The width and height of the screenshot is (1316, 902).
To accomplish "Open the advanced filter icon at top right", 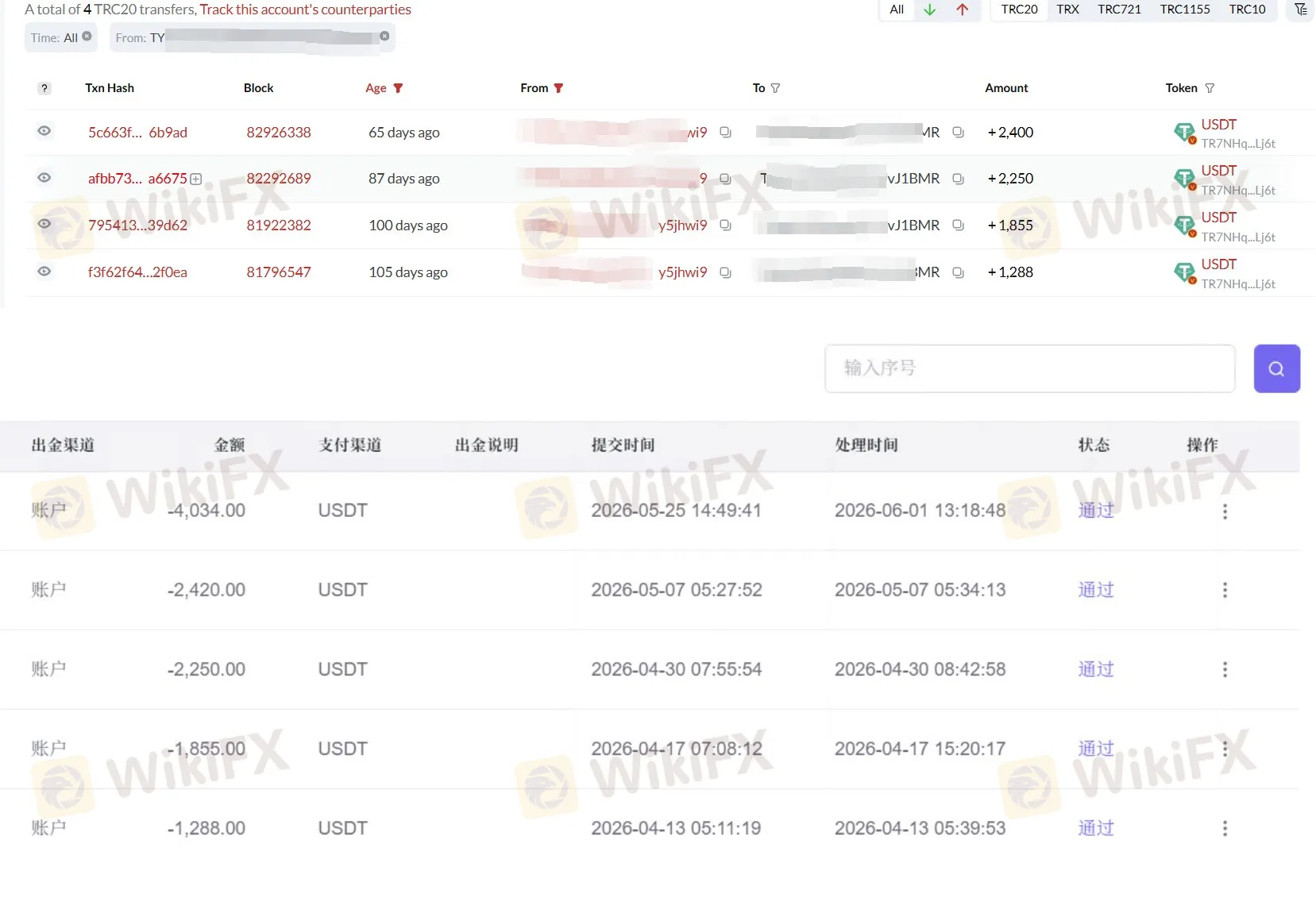I will click(x=1300, y=10).
